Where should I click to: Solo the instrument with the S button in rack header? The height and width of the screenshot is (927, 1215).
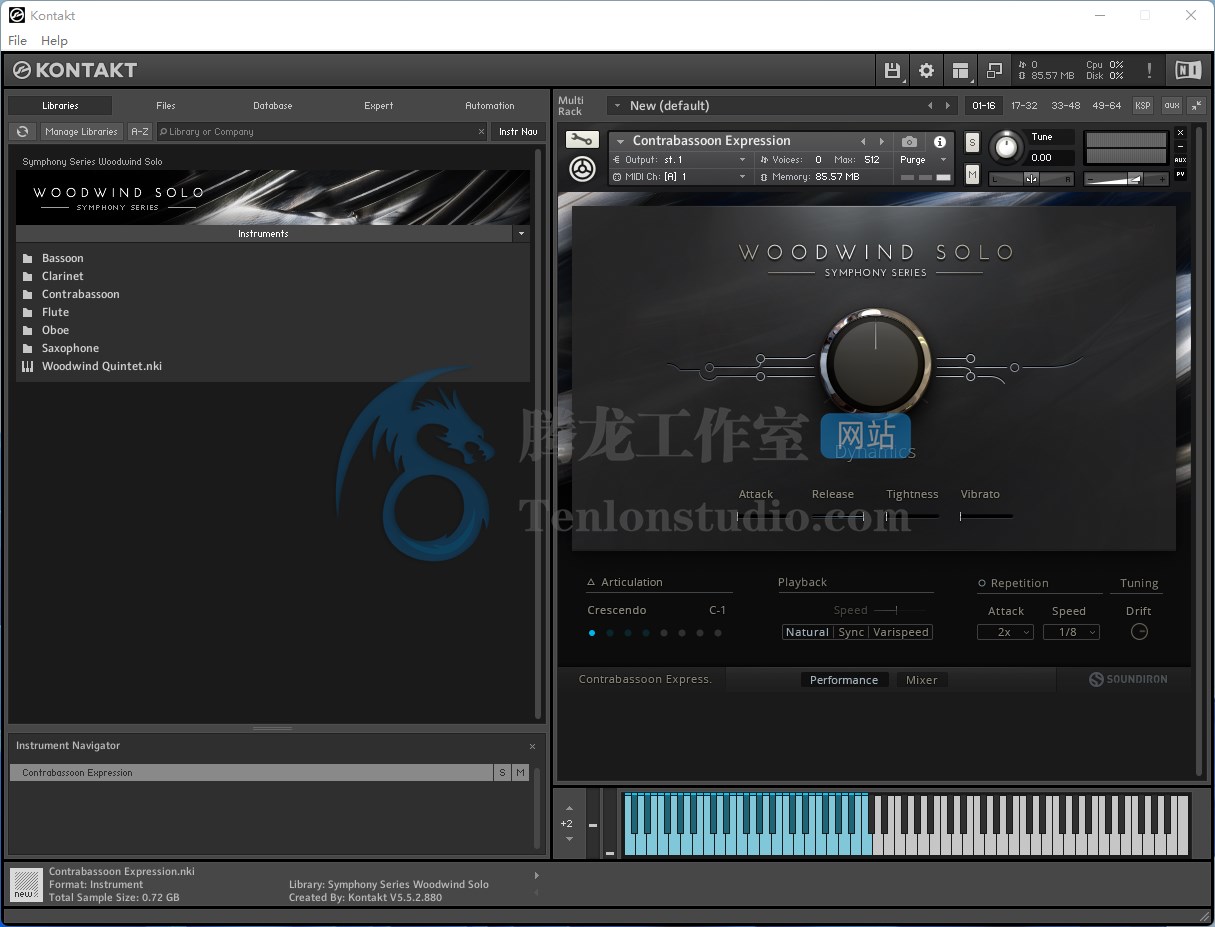[x=972, y=143]
